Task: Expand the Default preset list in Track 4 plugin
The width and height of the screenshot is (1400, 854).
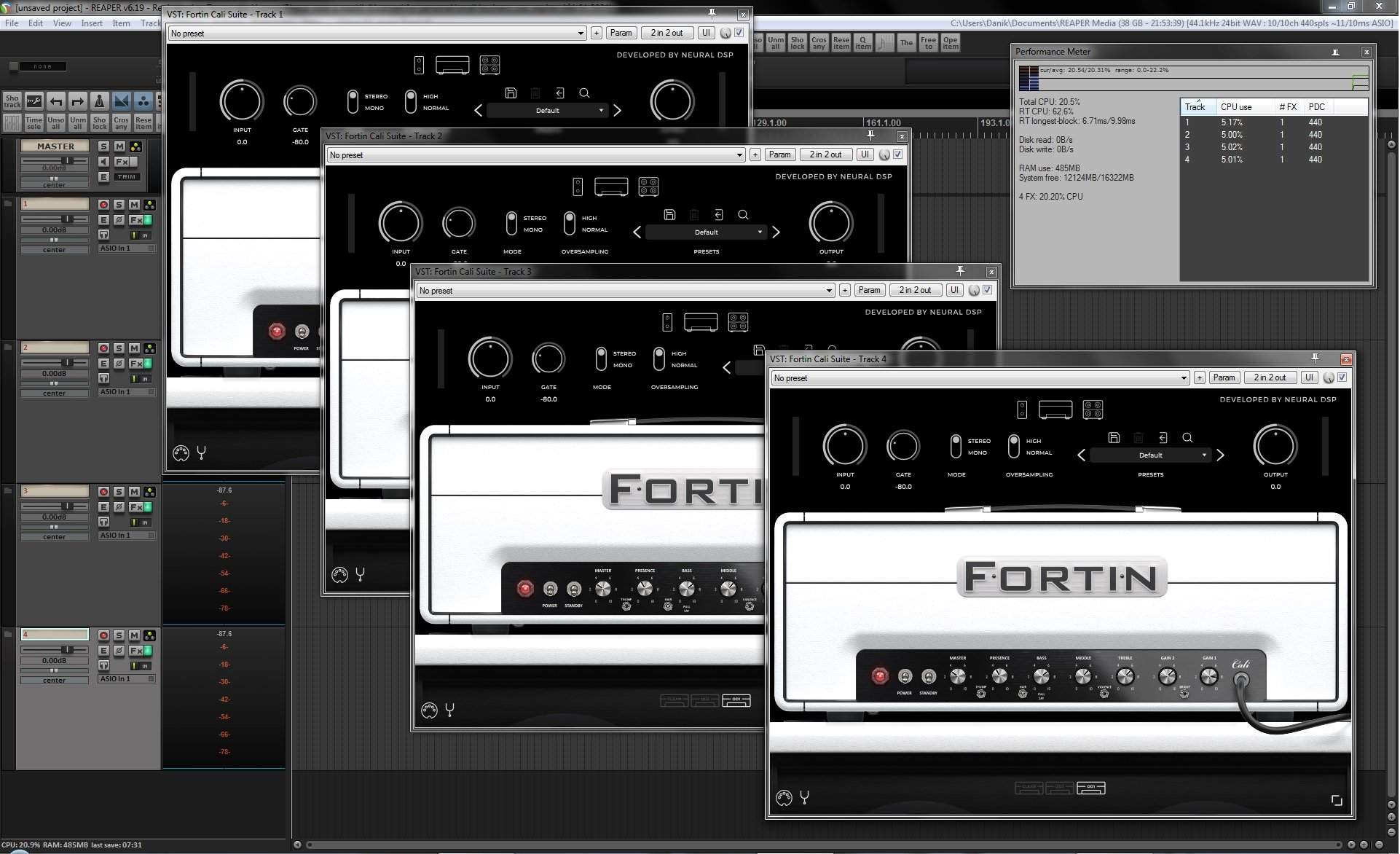Action: coord(1151,455)
